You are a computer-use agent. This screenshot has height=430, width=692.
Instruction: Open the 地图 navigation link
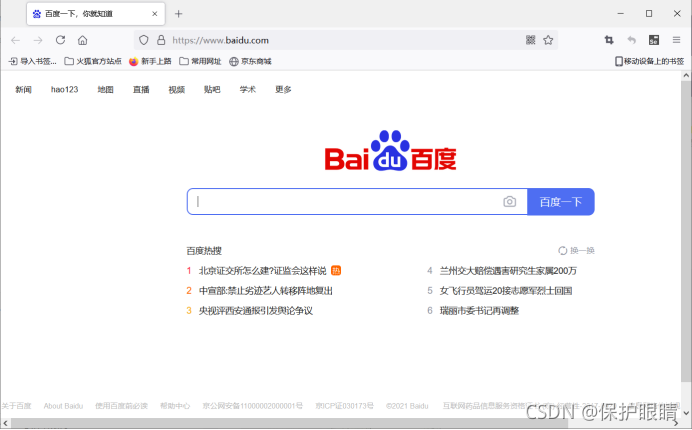[x=105, y=90]
